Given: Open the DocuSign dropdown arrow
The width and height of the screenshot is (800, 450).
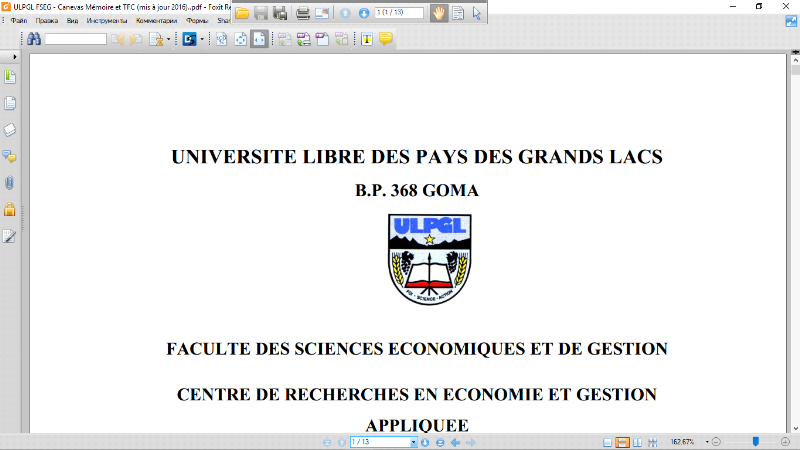Looking at the screenshot, I should (x=202, y=39).
